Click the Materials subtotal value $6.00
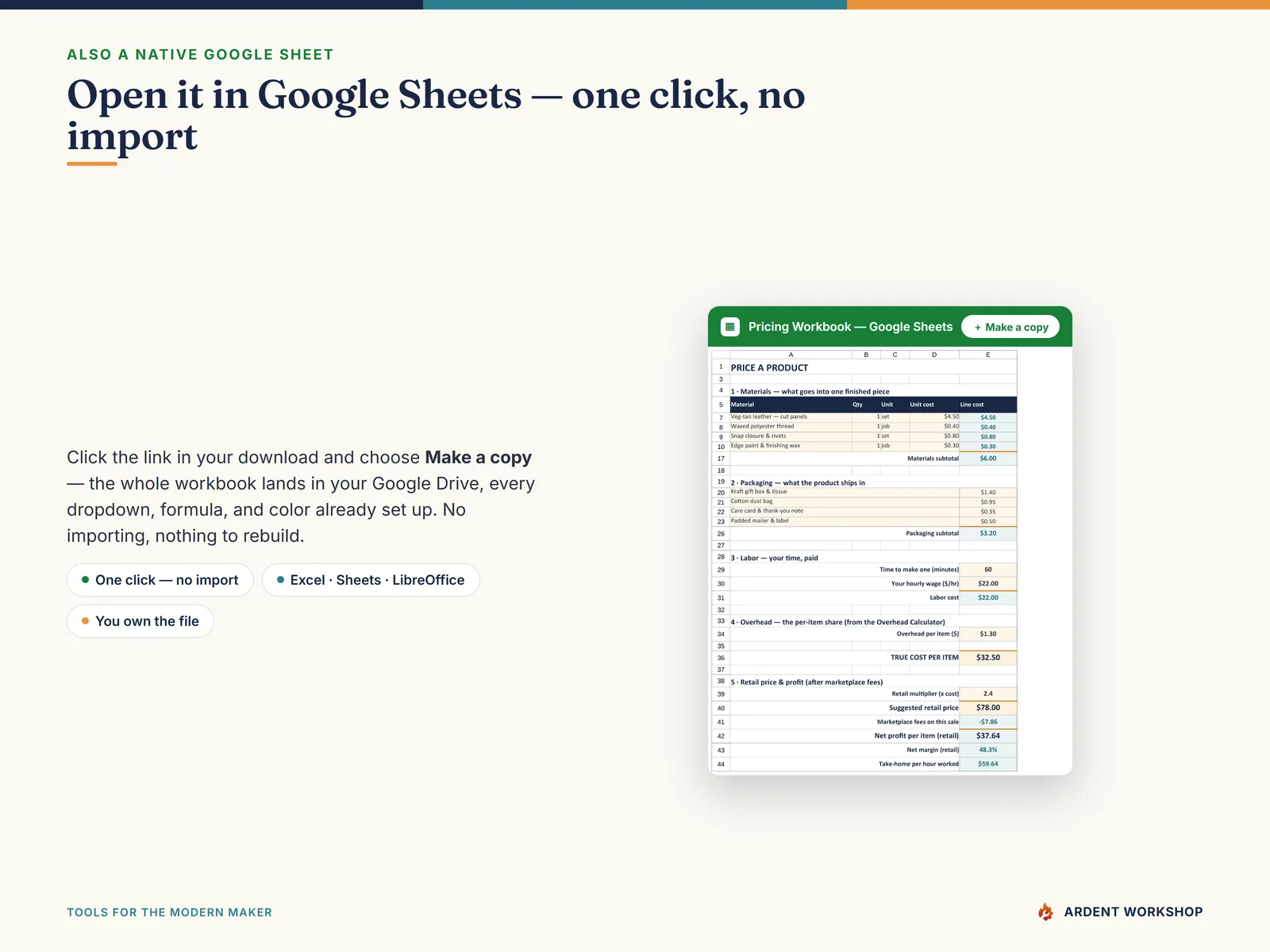This screenshot has width=1270, height=952. pyautogui.click(x=988, y=459)
